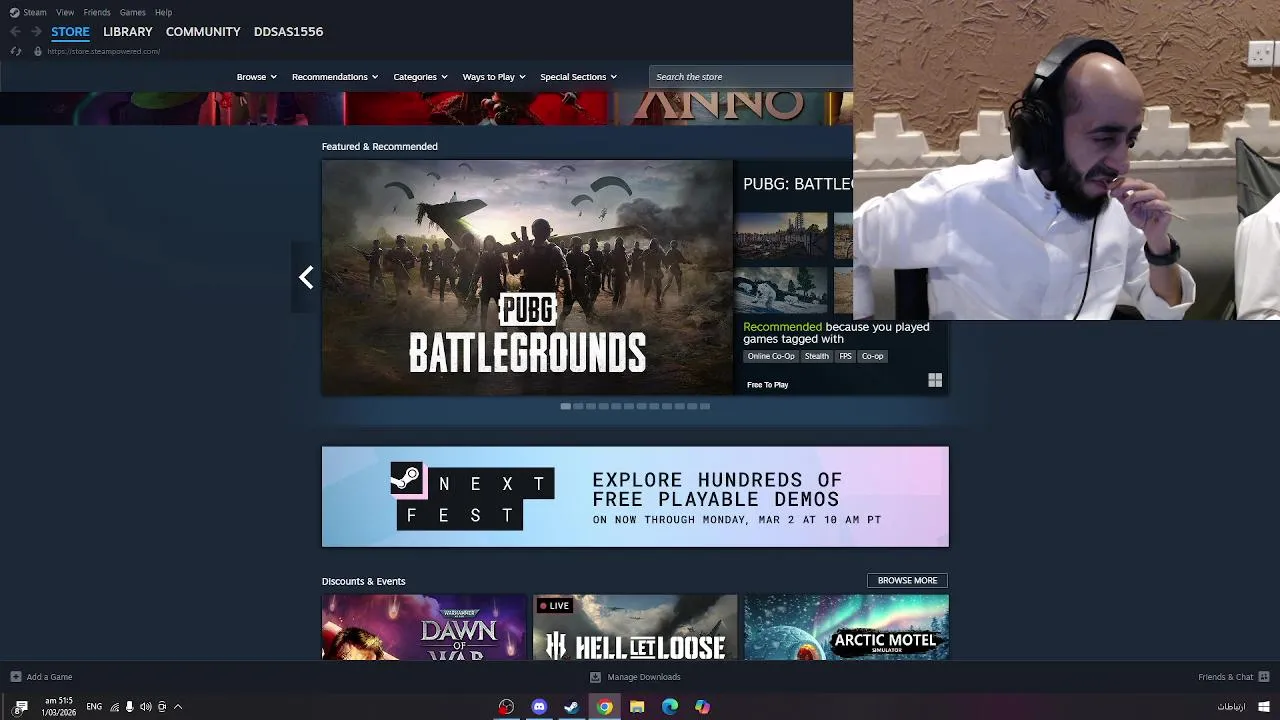This screenshot has width=1280, height=720.
Task: Expand the Recommendations dropdown
Action: pos(335,77)
